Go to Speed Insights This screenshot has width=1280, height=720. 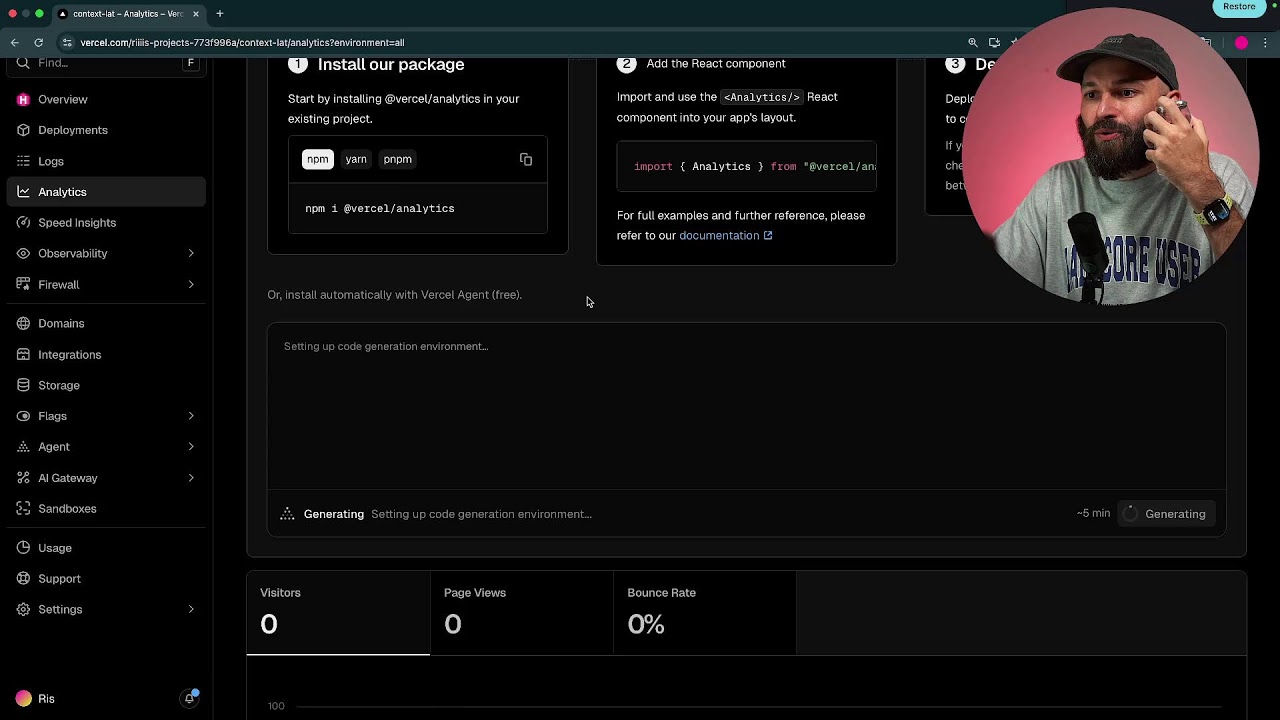(x=106, y=223)
